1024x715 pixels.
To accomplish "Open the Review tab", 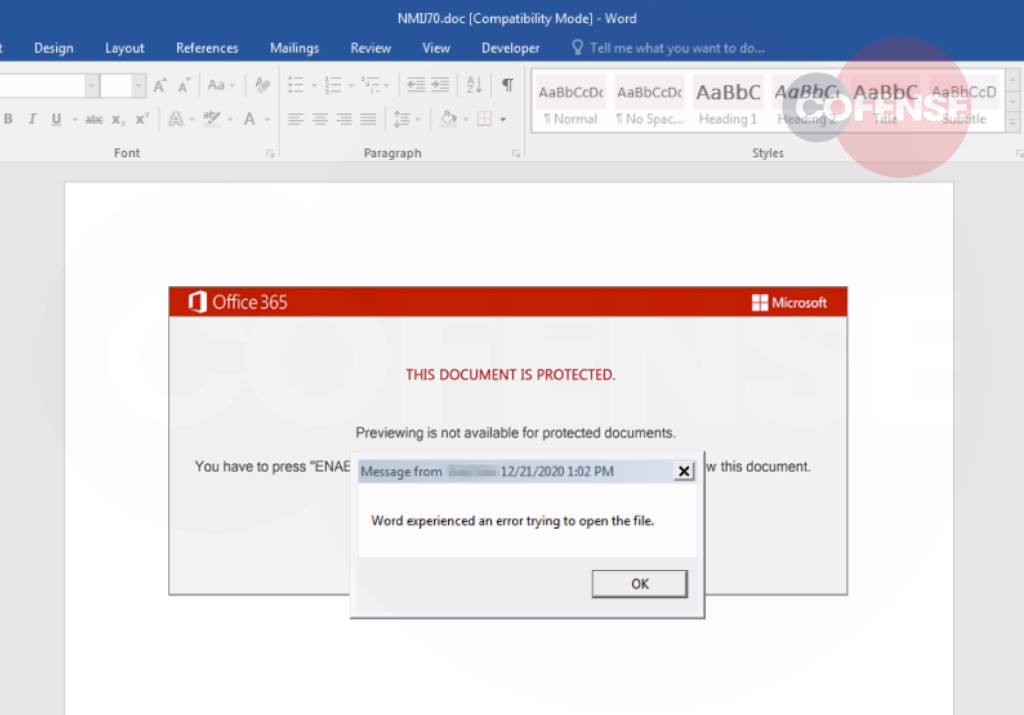I will coord(371,48).
